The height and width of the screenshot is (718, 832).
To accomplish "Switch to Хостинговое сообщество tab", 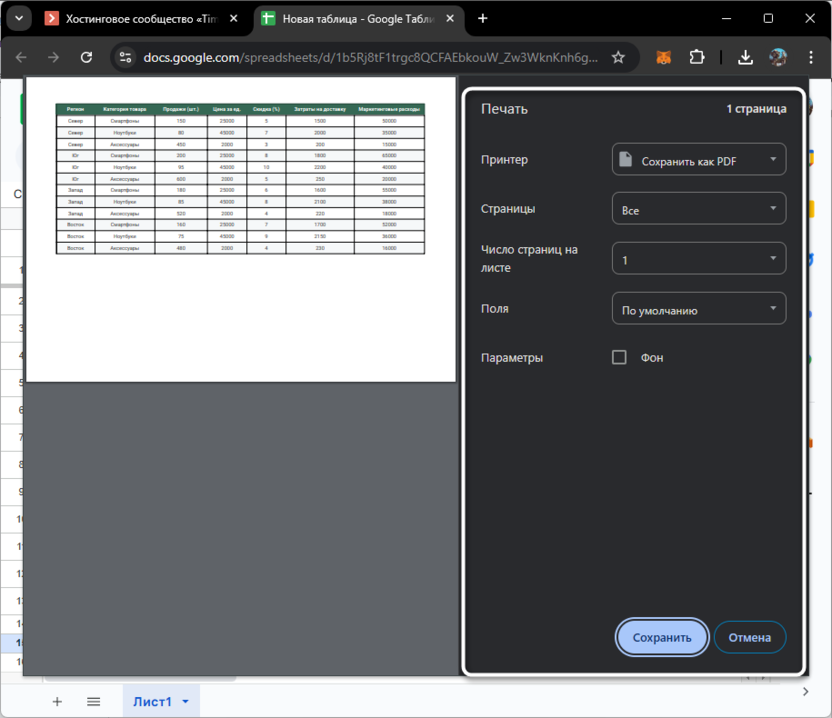I will pos(142,19).
